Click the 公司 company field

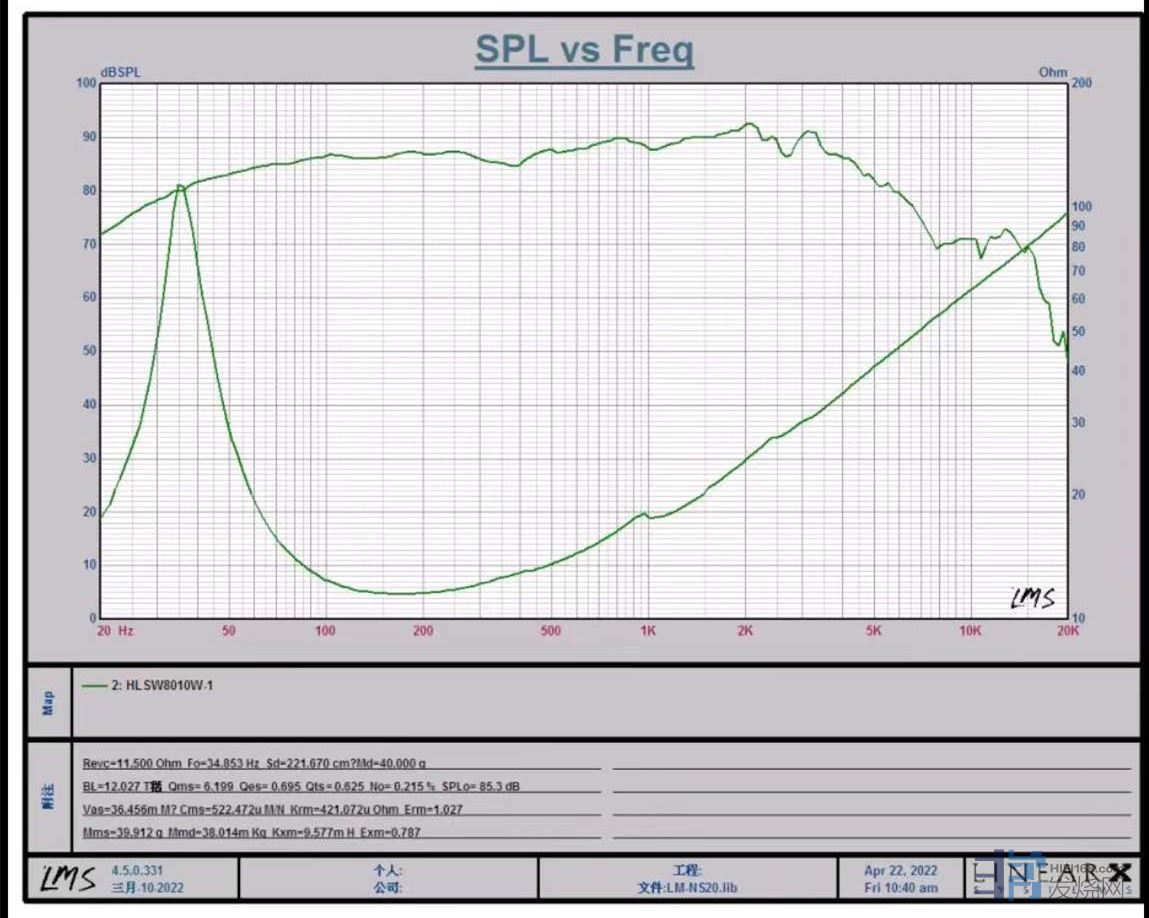(x=388, y=887)
